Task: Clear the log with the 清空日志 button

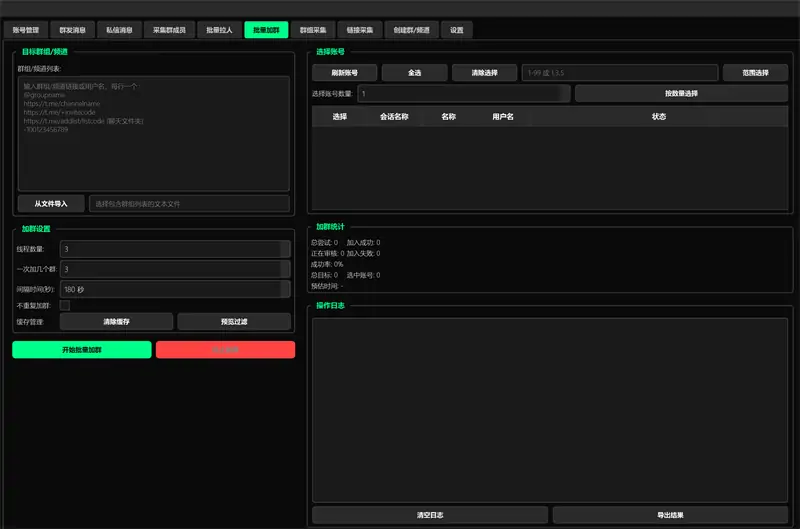Action: [x=430, y=515]
